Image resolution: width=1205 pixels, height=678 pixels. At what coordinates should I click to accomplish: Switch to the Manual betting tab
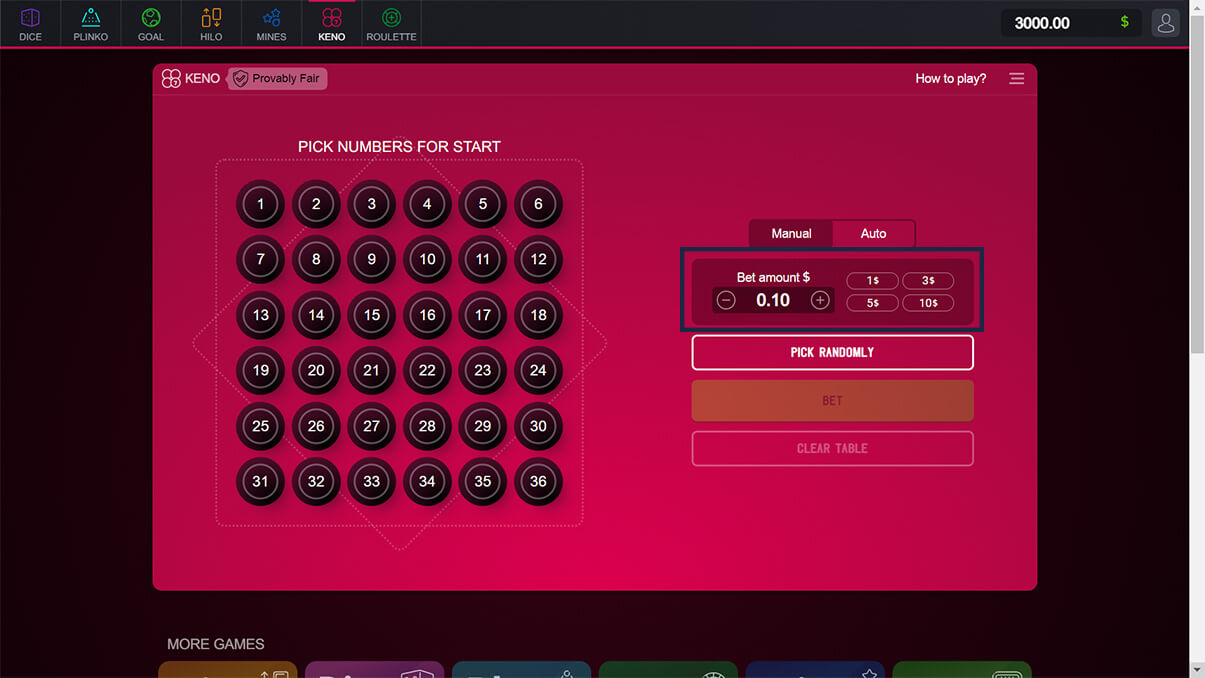click(791, 233)
